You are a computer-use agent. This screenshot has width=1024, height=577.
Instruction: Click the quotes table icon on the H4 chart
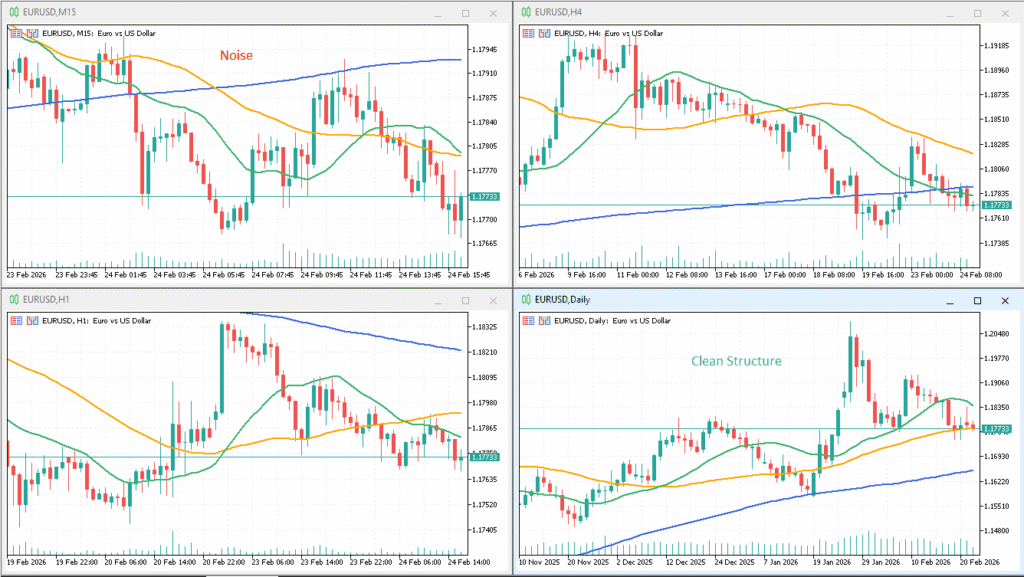528,32
